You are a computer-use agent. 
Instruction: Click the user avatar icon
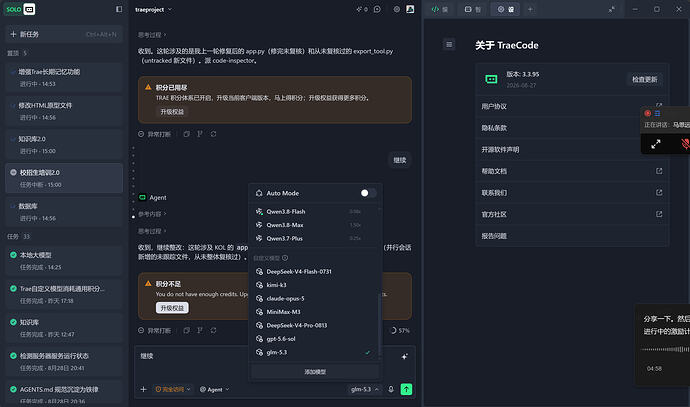point(410,9)
